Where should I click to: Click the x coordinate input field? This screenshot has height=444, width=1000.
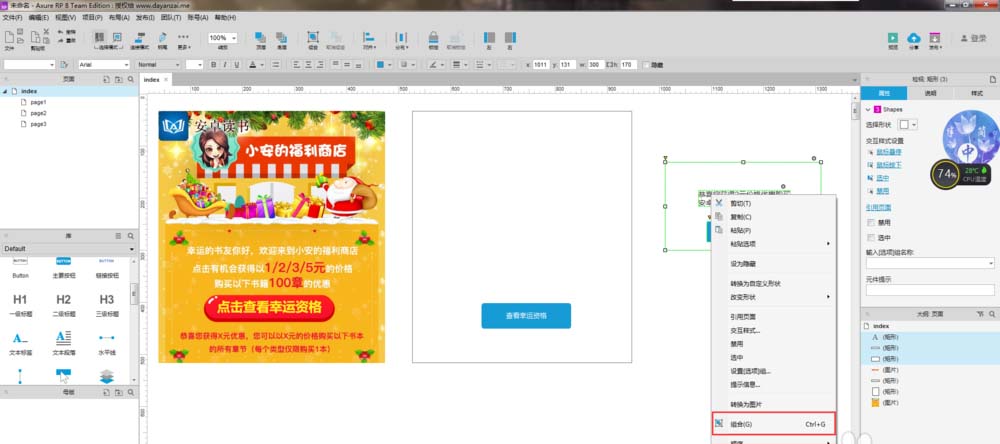(x=541, y=64)
